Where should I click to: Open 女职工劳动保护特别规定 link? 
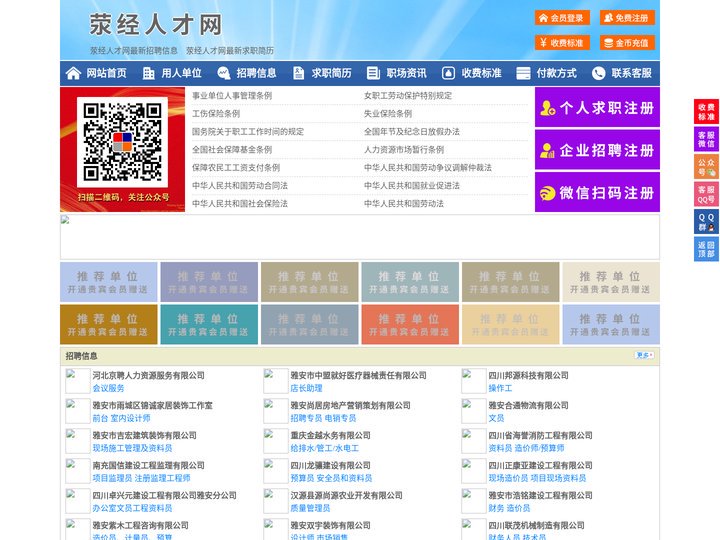point(408,96)
